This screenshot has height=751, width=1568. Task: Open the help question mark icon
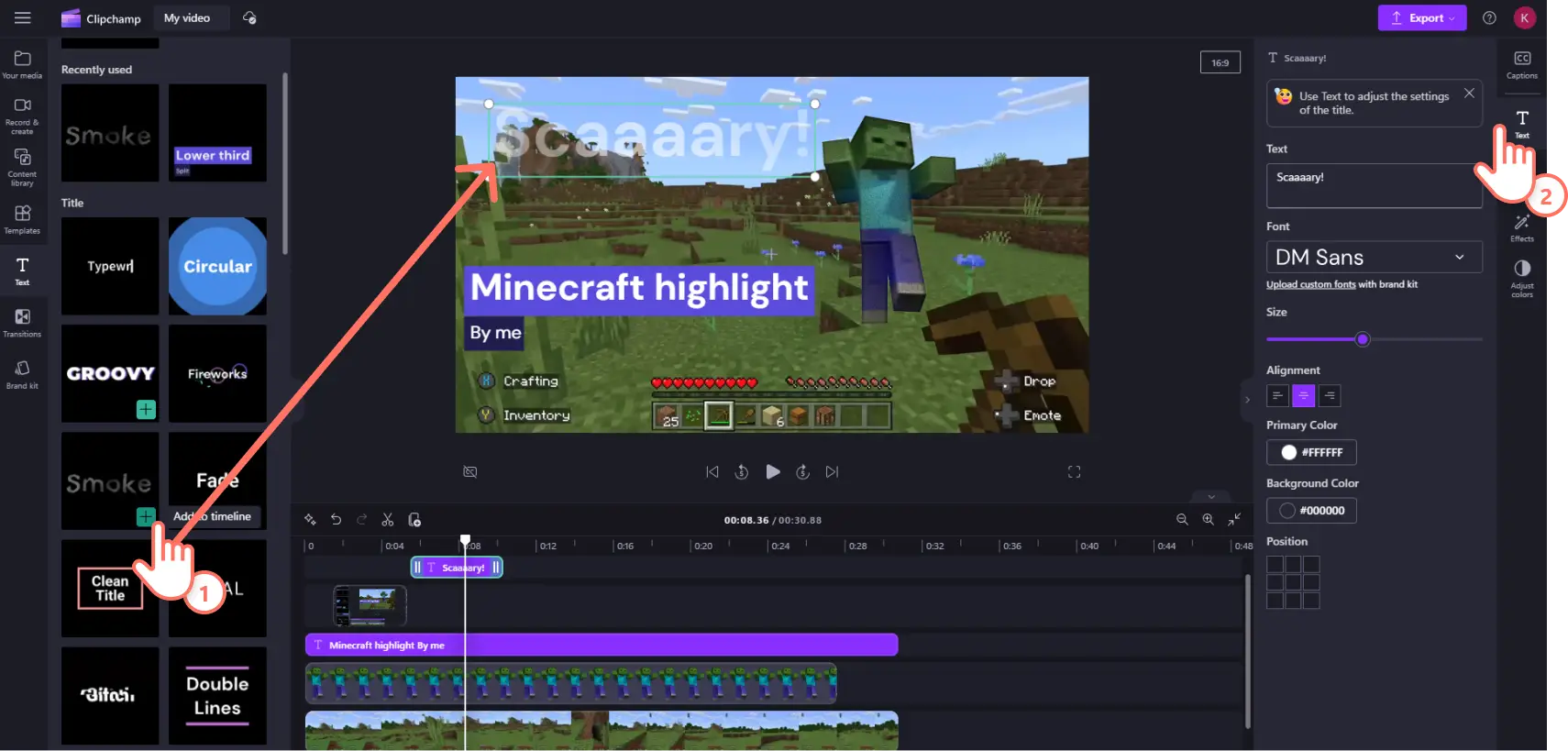(x=1489, y=17)
